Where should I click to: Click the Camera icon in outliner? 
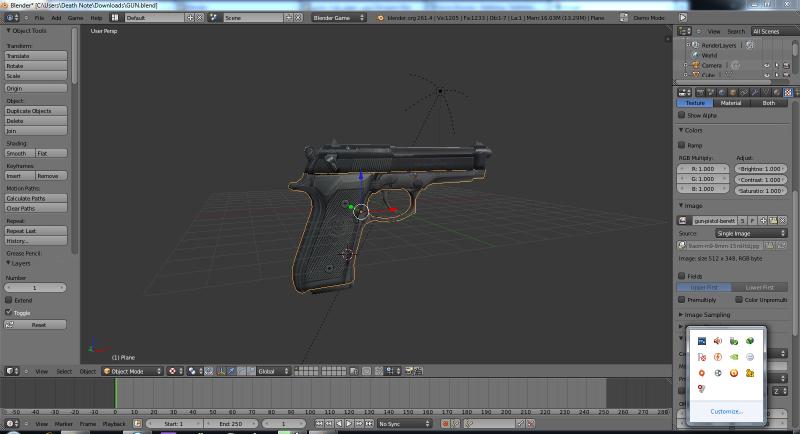point(695,65)
